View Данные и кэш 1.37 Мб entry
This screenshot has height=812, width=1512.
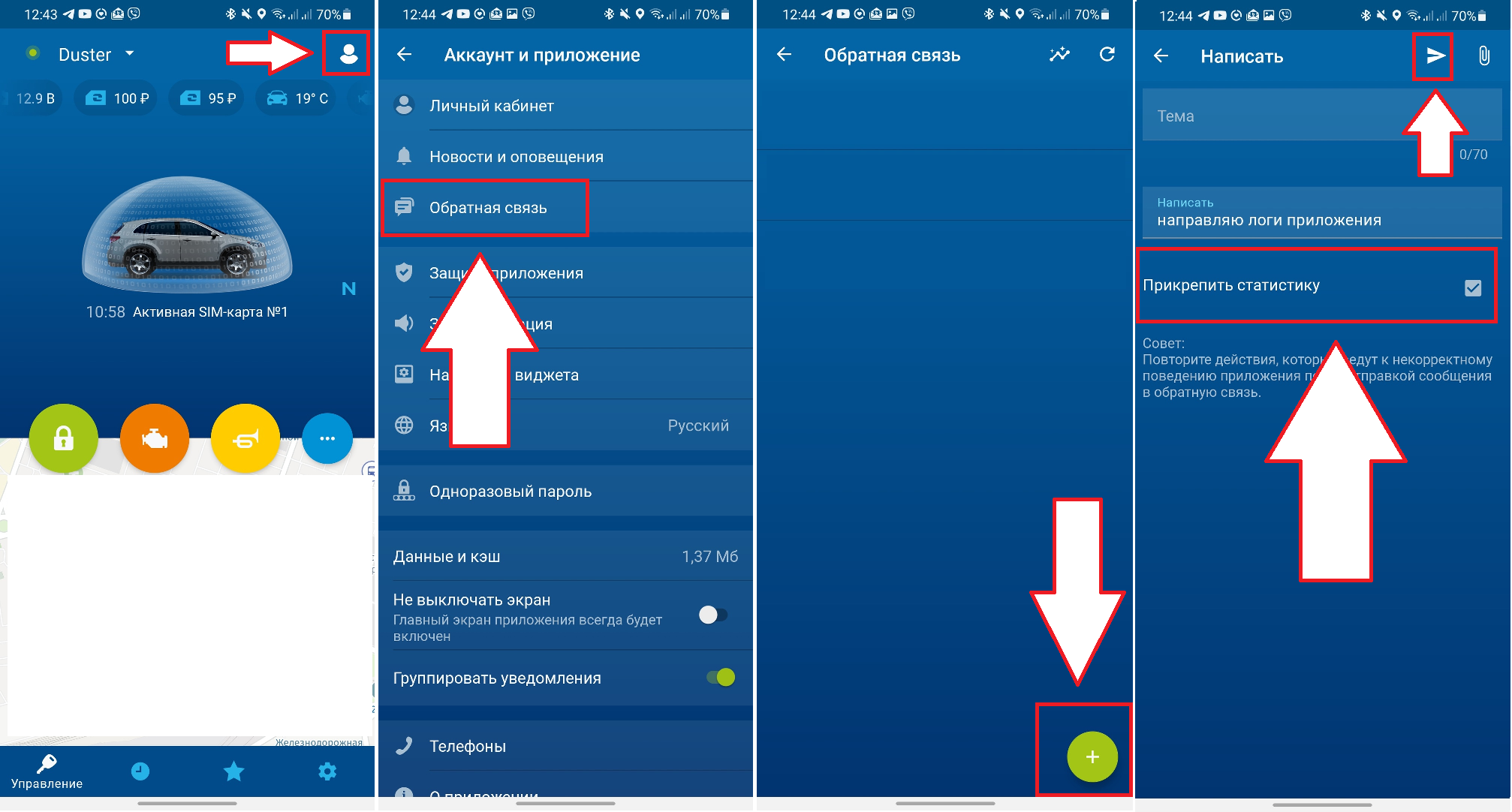tap(567, 557)
